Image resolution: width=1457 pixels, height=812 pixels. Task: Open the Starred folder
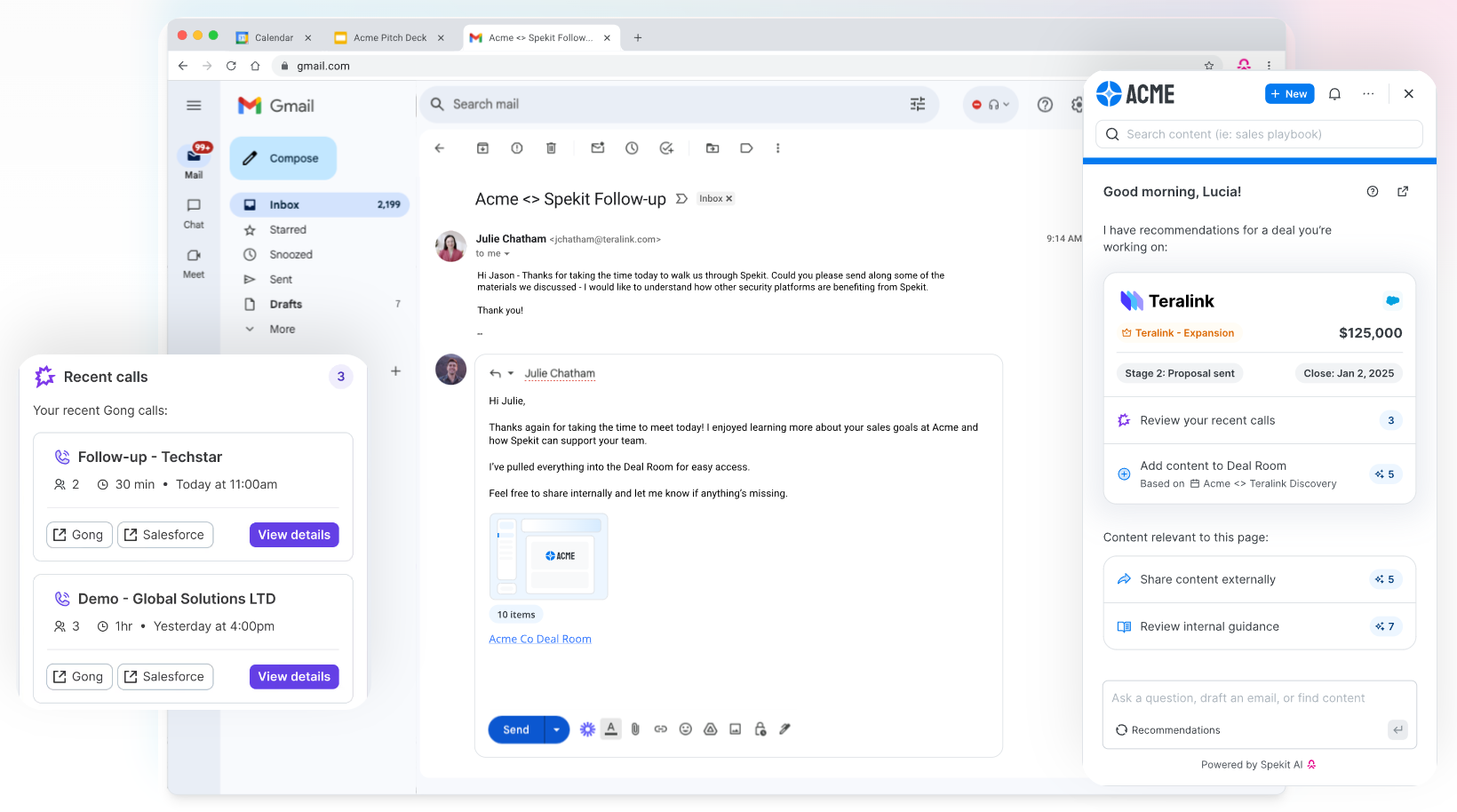(288, 229)
